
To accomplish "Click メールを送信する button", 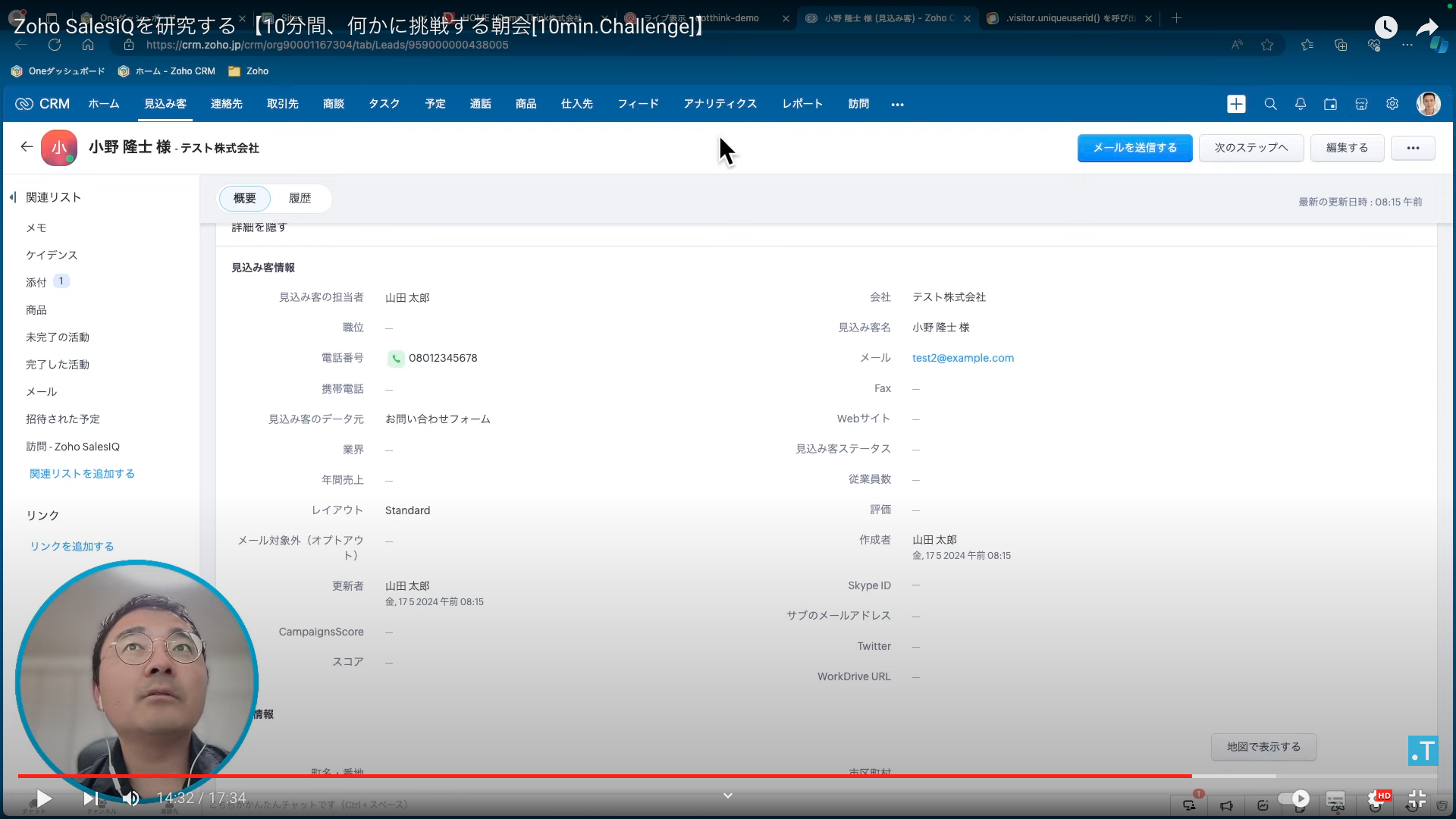I will 1134,148.
